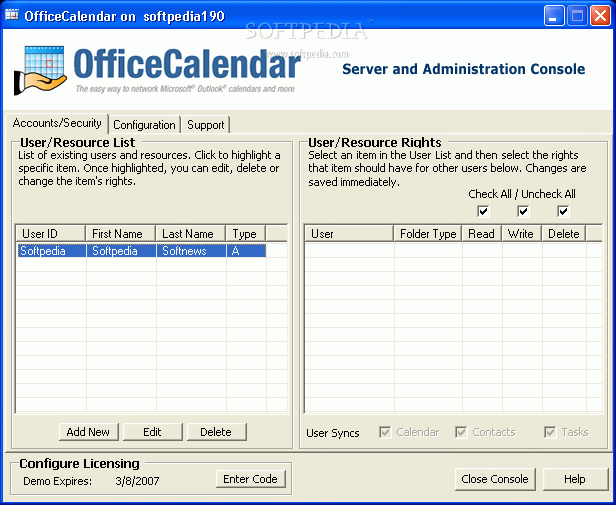Viewport: 616px width, 505px height.
Task: Toggle the Check All box above Write
Action: click(523, 211)
